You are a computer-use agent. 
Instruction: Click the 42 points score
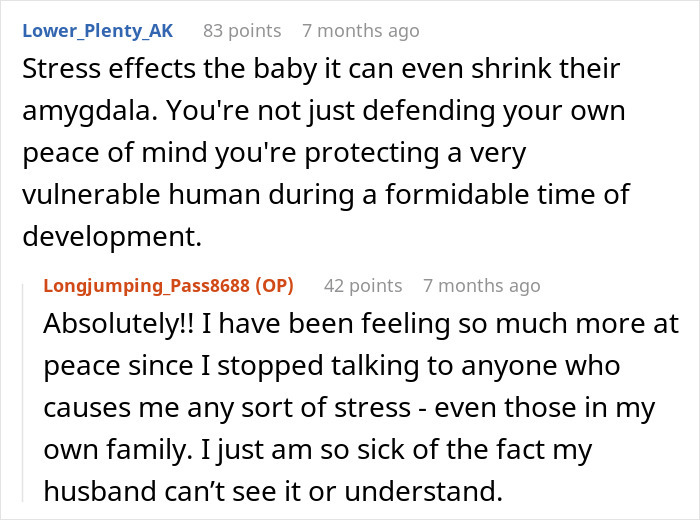363,286
